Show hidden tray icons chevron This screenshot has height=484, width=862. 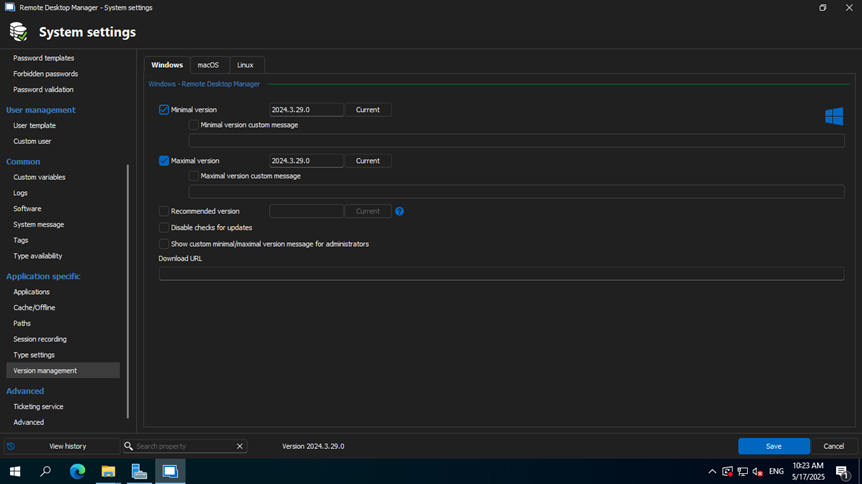click(712, 471)
